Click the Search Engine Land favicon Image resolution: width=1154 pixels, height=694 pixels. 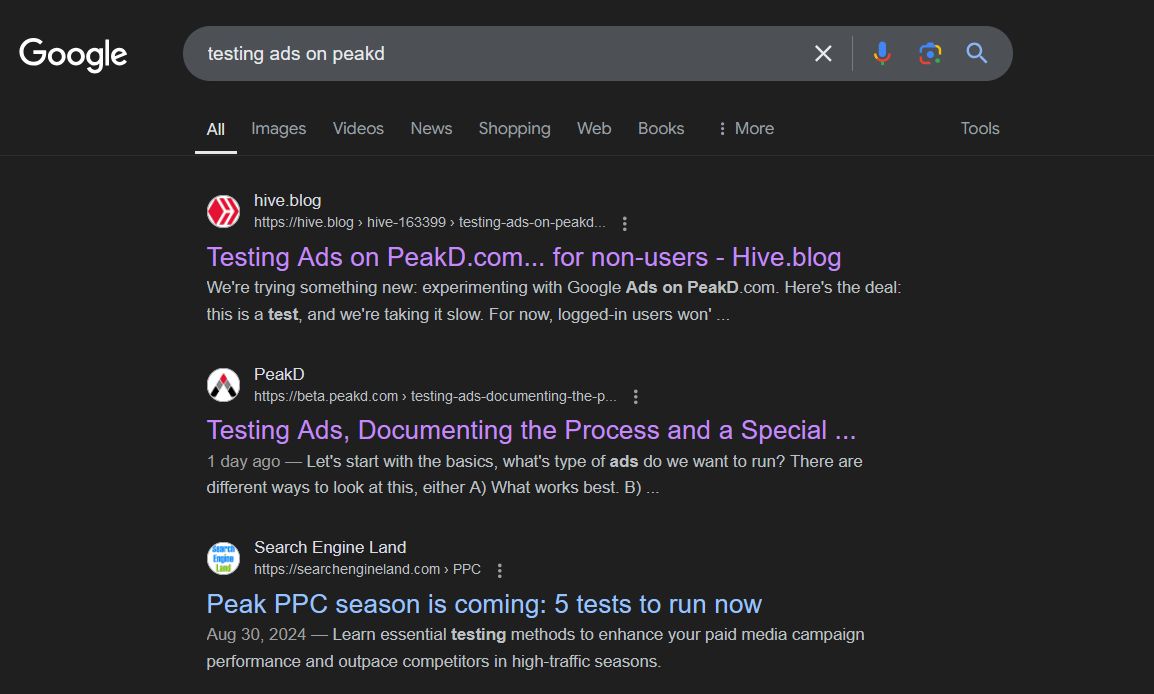pos(223,558)
